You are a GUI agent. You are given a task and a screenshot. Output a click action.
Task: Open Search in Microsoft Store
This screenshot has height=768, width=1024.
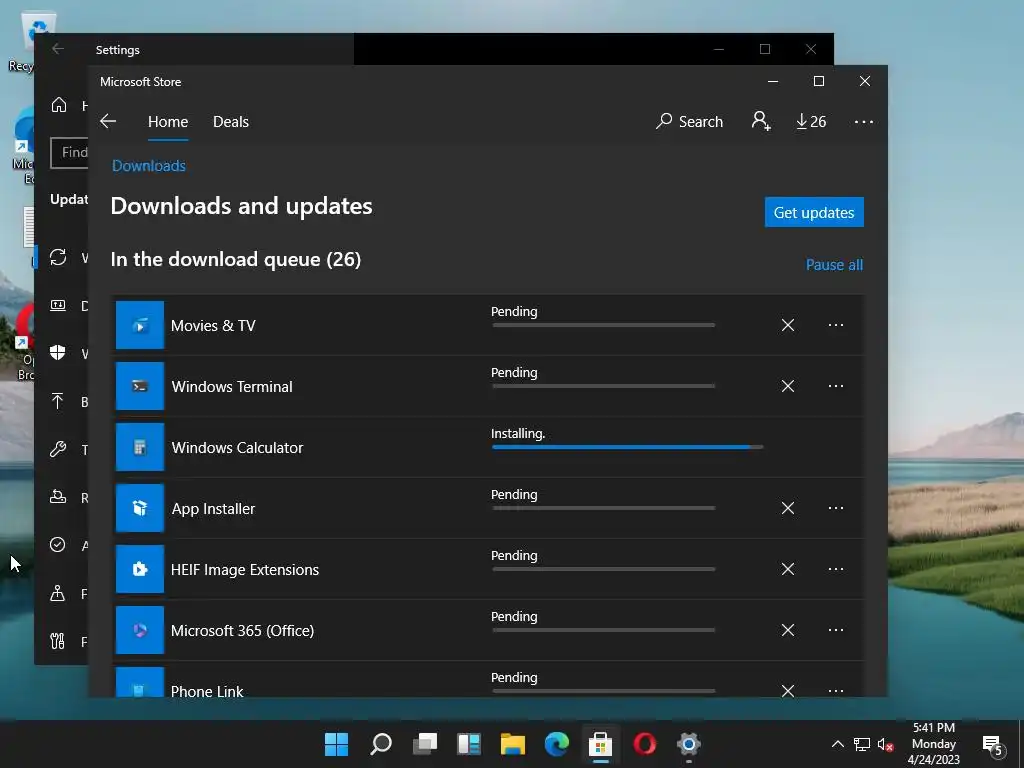[x=690, y=121]
